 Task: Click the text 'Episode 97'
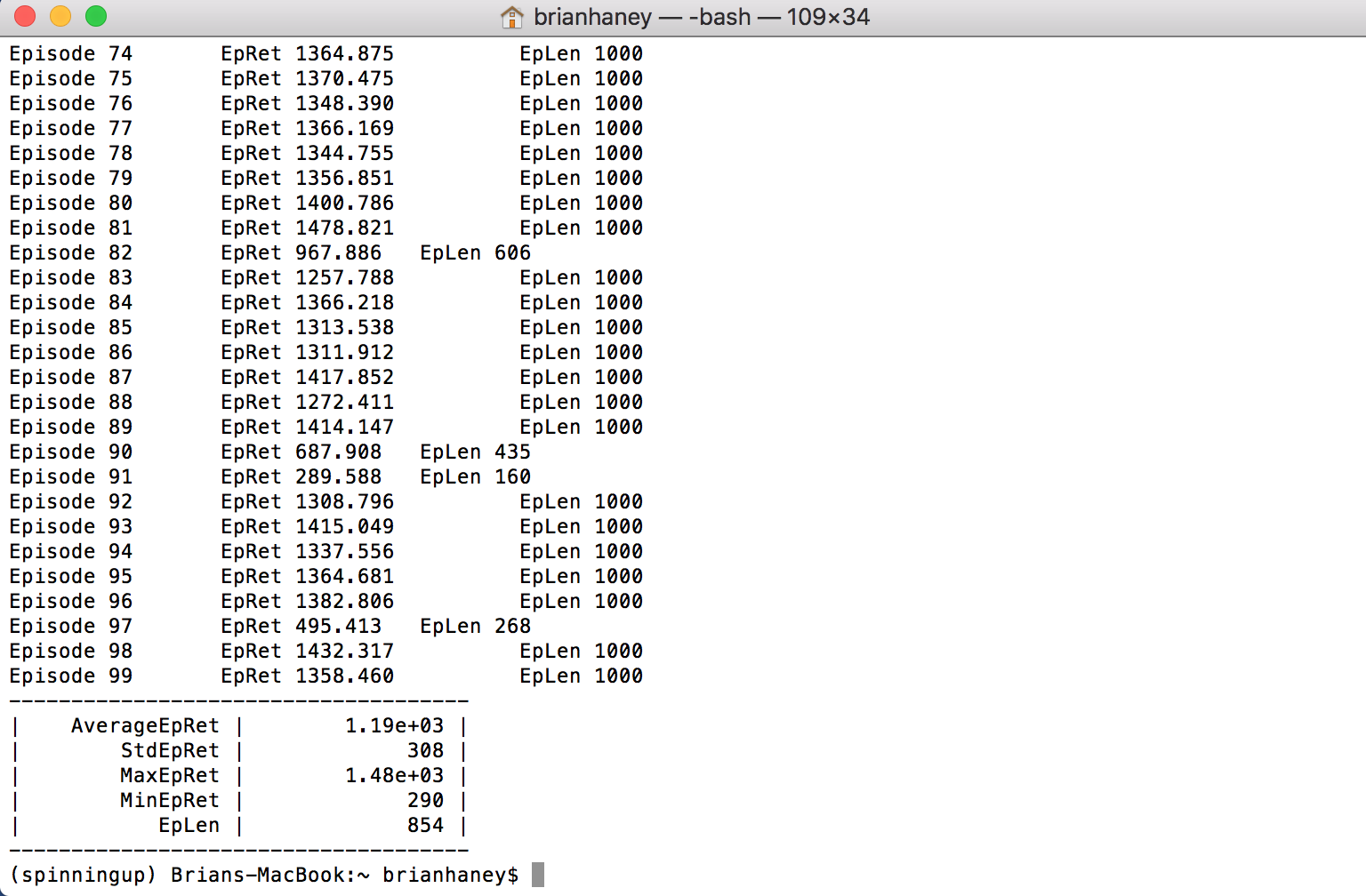(x=71, y=626)
